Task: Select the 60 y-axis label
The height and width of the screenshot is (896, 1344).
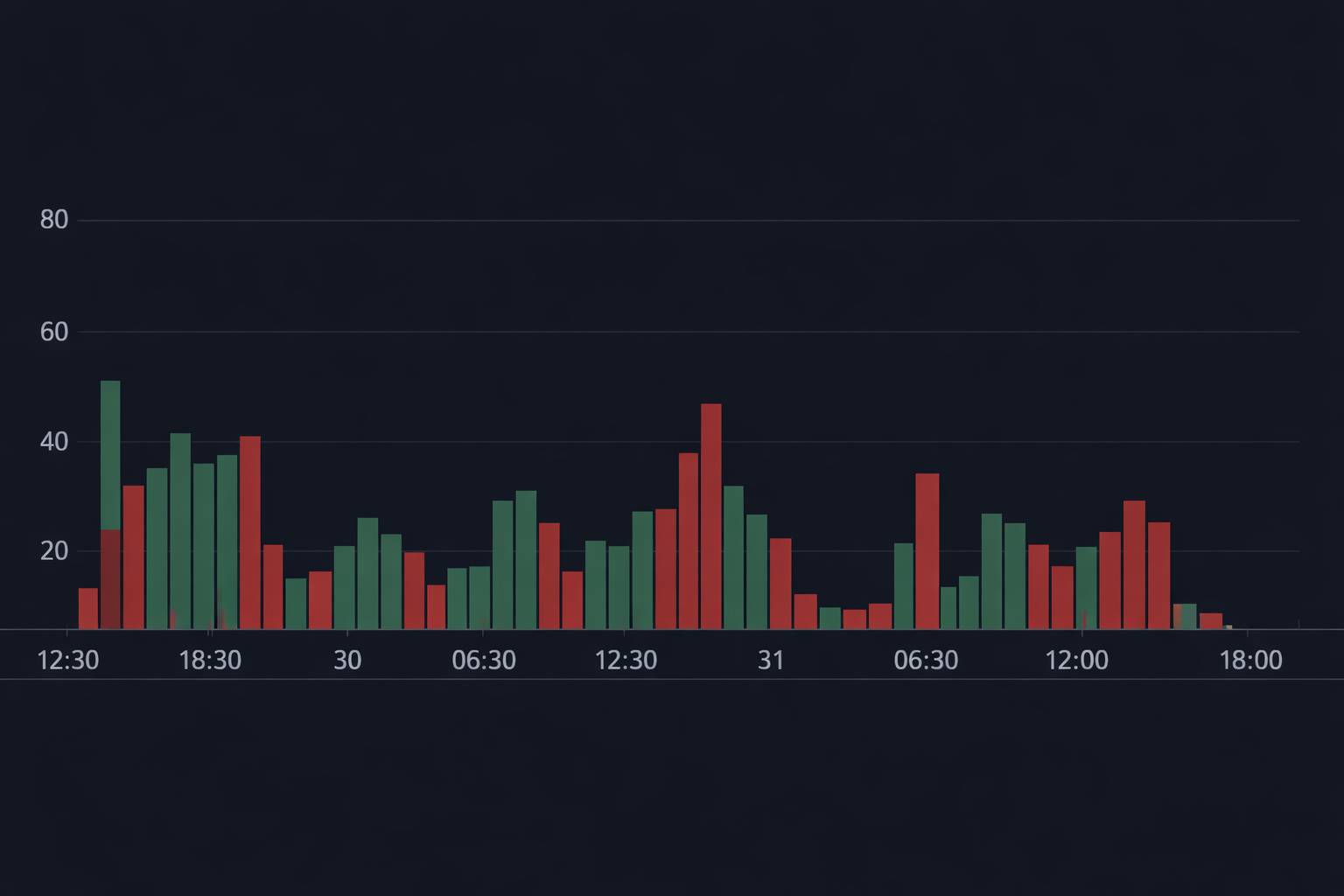Action: coord(54,332)
